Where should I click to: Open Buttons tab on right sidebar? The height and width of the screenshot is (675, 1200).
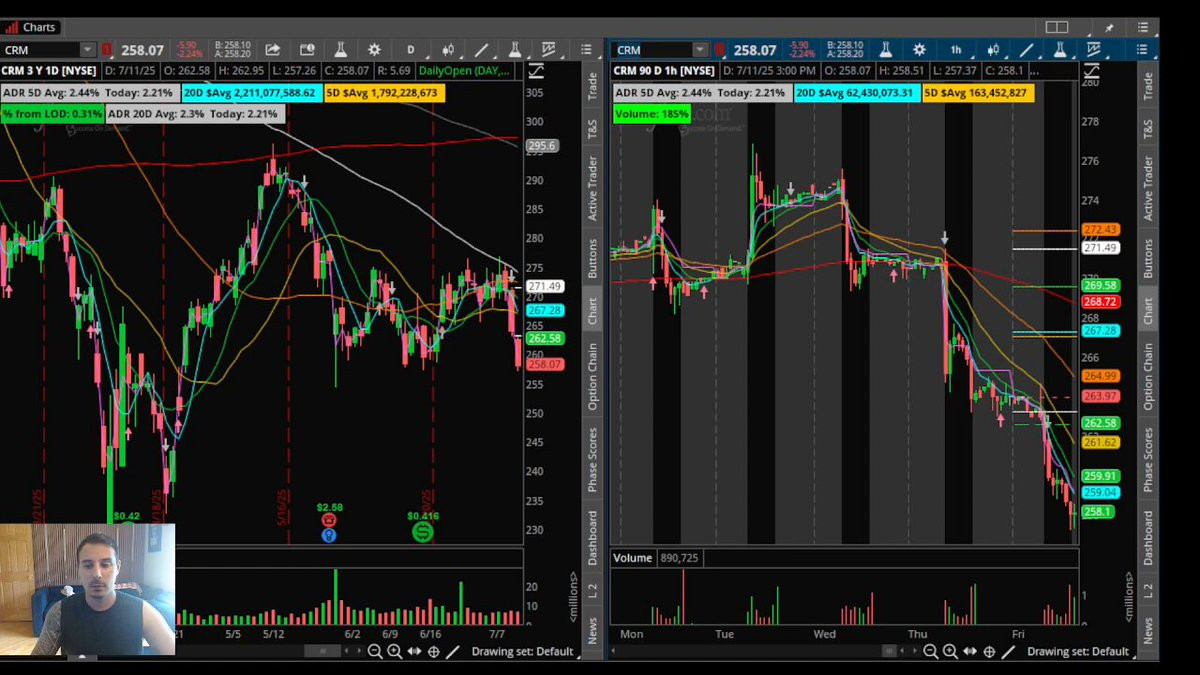tap(1148, 258)
